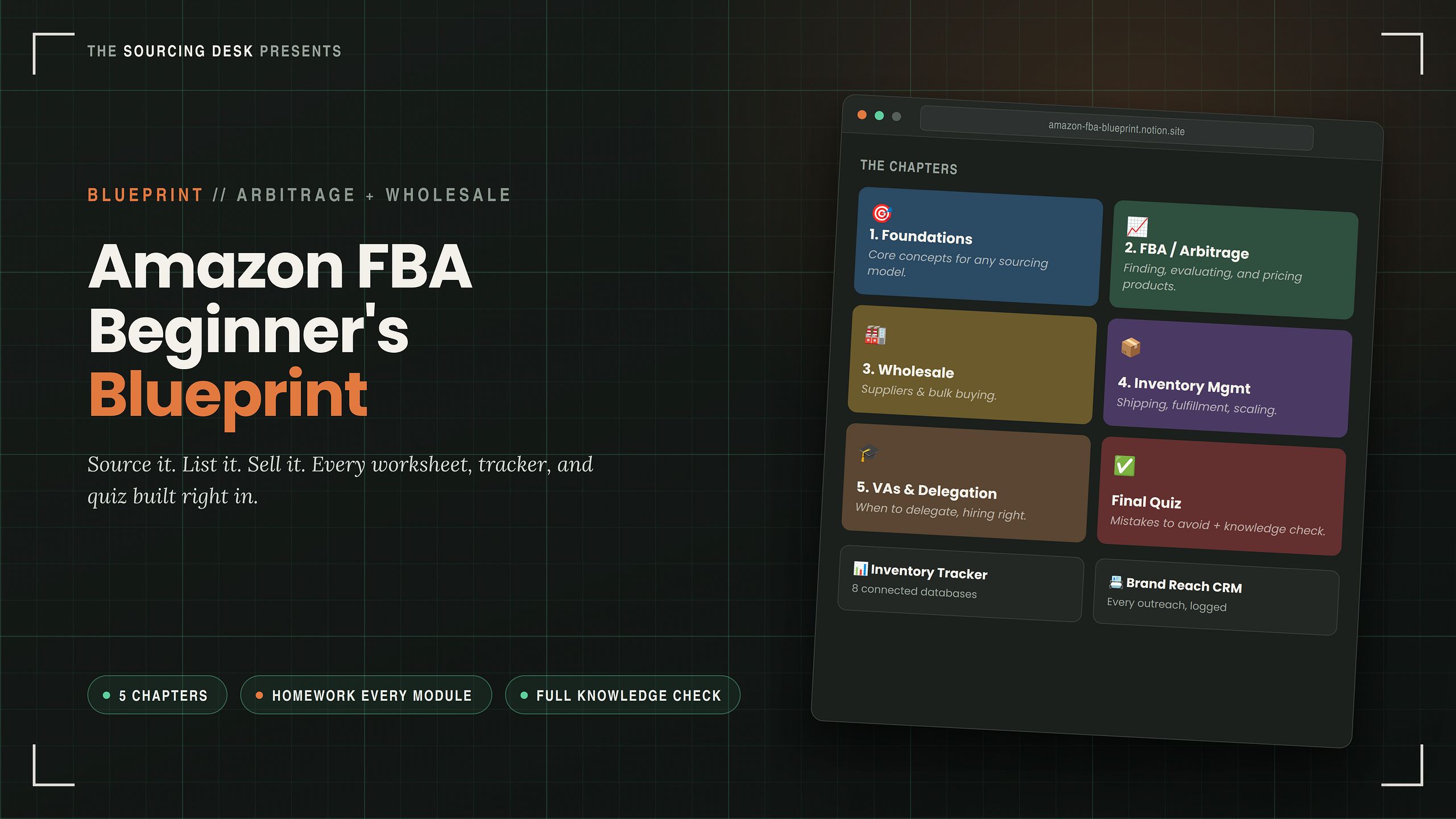
Task: Click the target emoji icon on Foundations card
Action: coord(882,213)
